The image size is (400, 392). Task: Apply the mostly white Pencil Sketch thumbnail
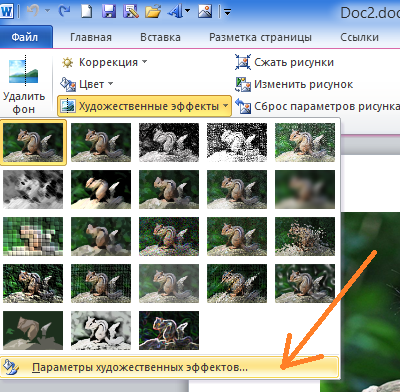pyautogui.click(x=237, y=142)
